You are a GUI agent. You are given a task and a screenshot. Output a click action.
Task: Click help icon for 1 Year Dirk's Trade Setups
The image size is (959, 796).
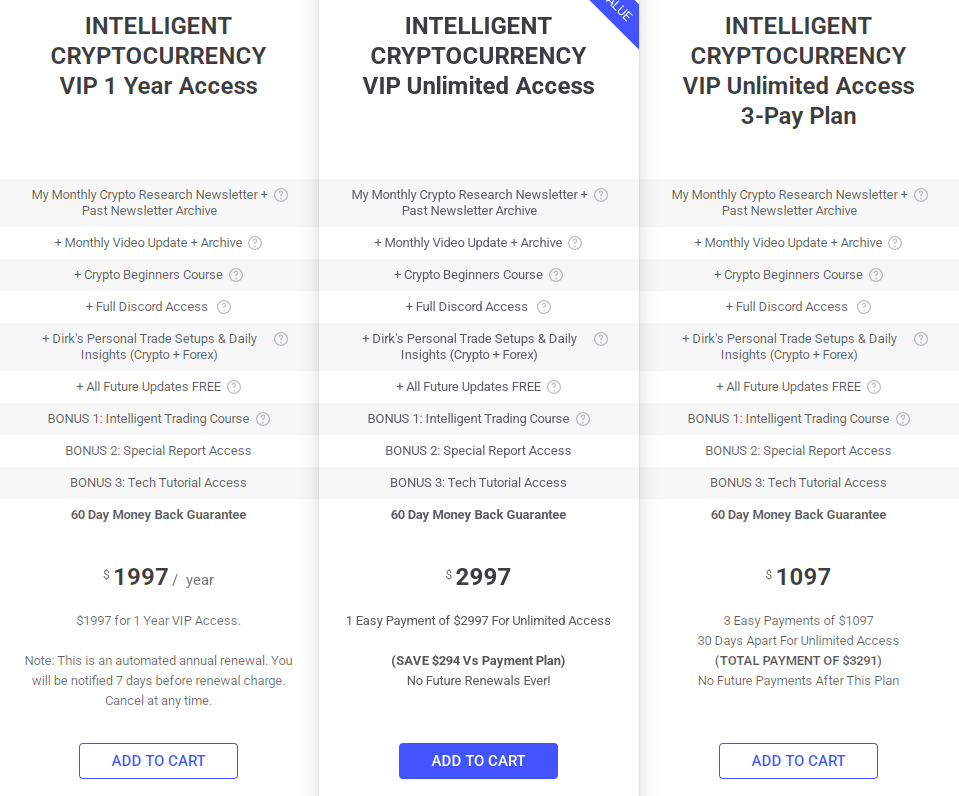click(281, 339)
